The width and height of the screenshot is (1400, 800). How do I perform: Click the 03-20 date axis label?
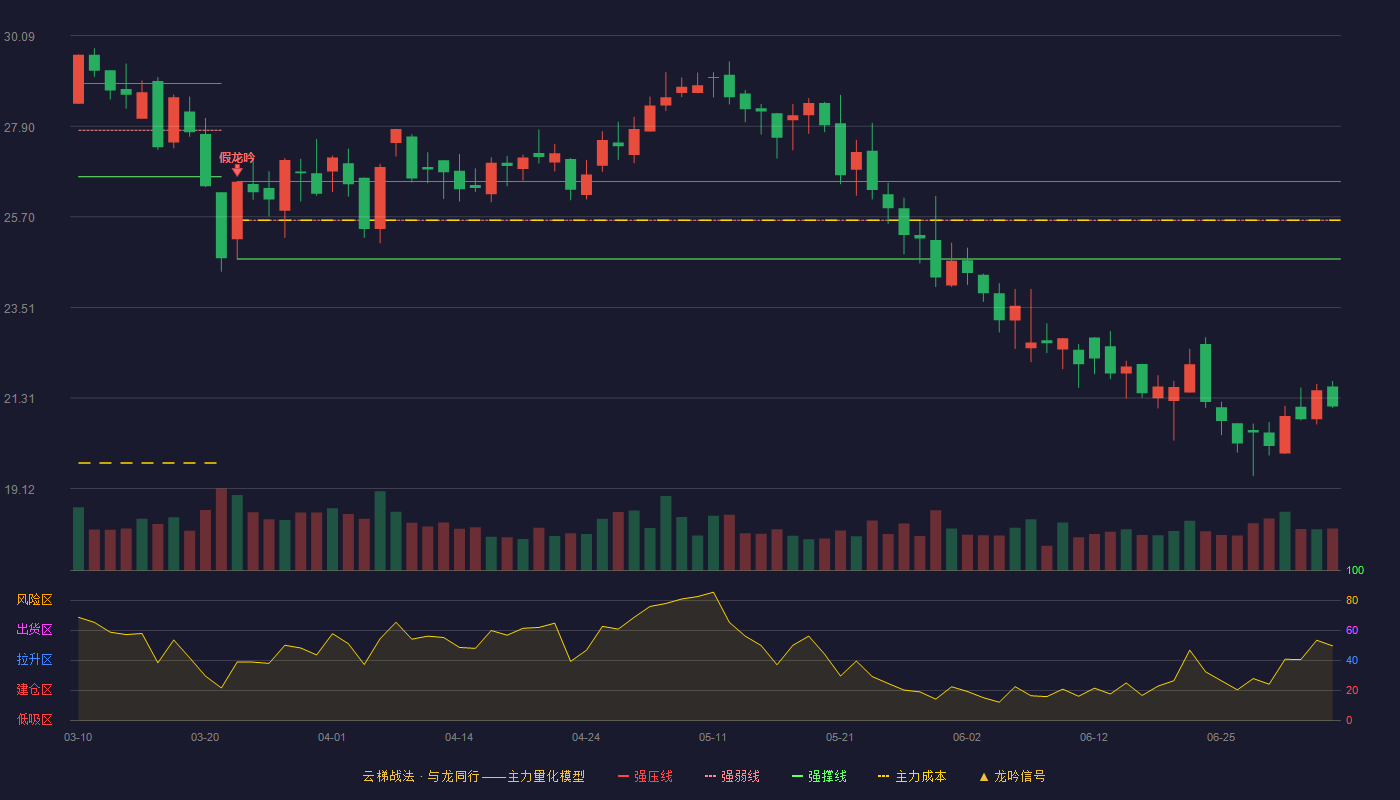tap(205, 737)
